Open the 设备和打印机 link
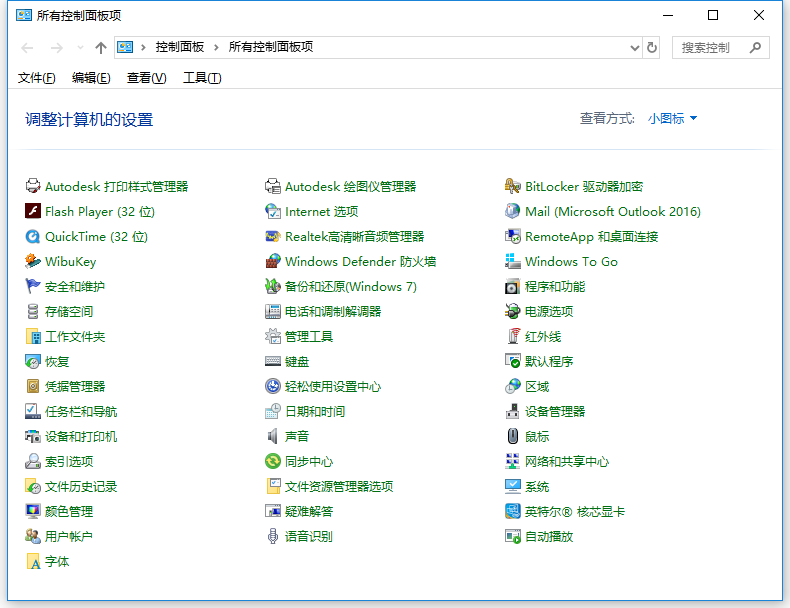 pyautogui.click(x=81, y=437)
